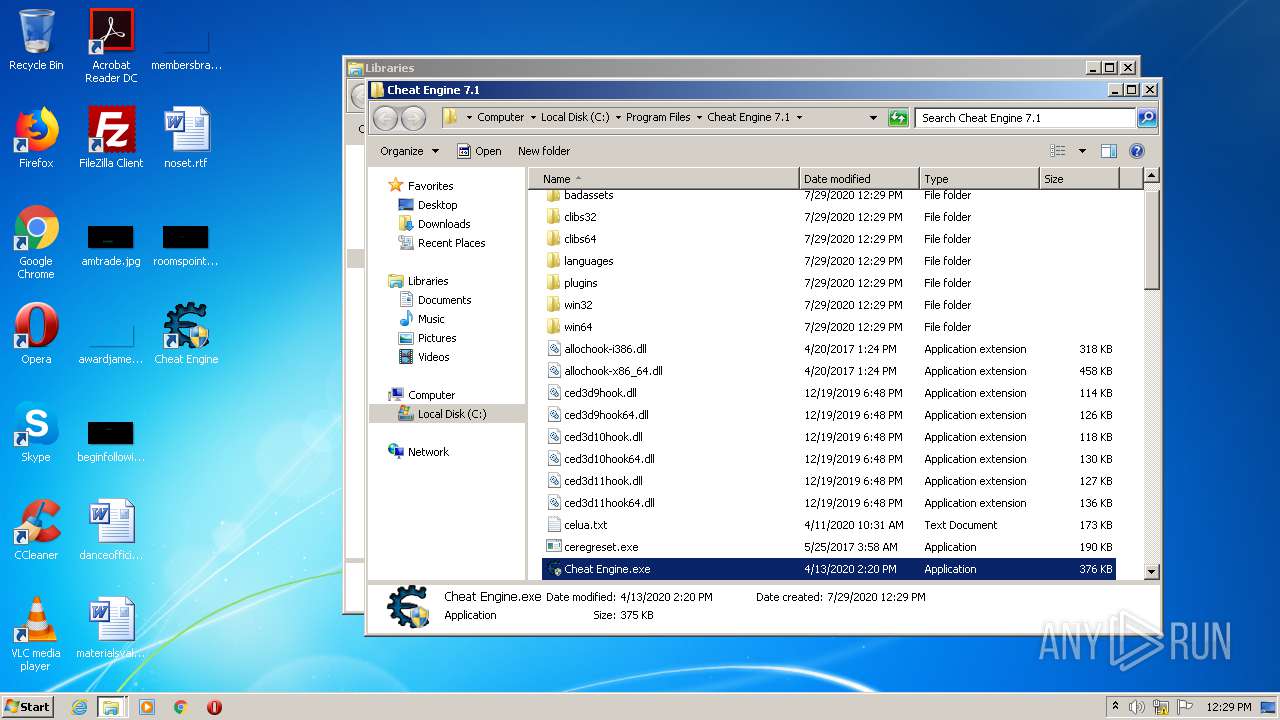
Task: Launch FileZilla Client shortcut
Action: (x=111, y=138)
